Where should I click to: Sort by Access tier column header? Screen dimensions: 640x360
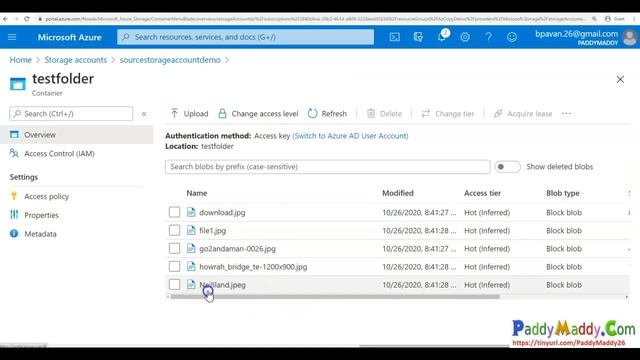tap(482, 193)
